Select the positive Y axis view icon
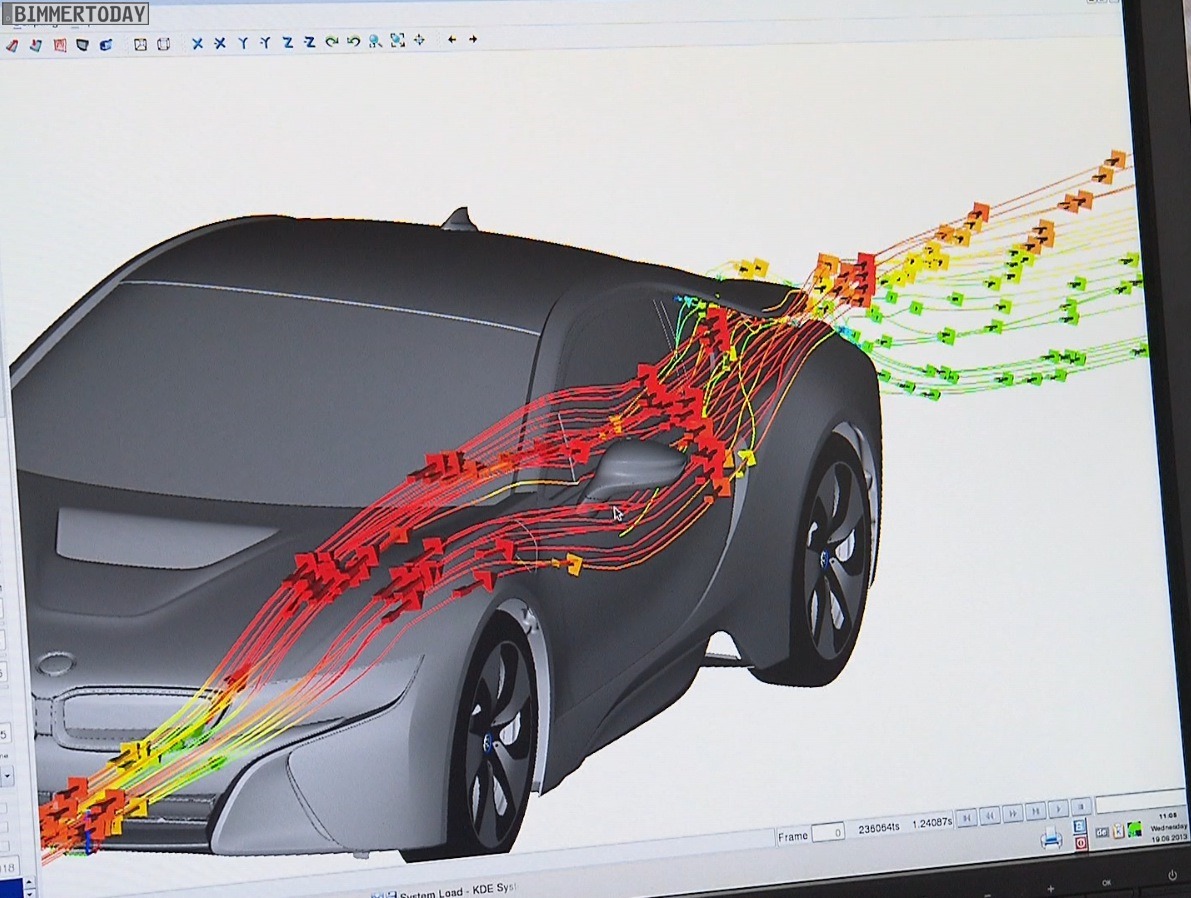 [242, 43]
